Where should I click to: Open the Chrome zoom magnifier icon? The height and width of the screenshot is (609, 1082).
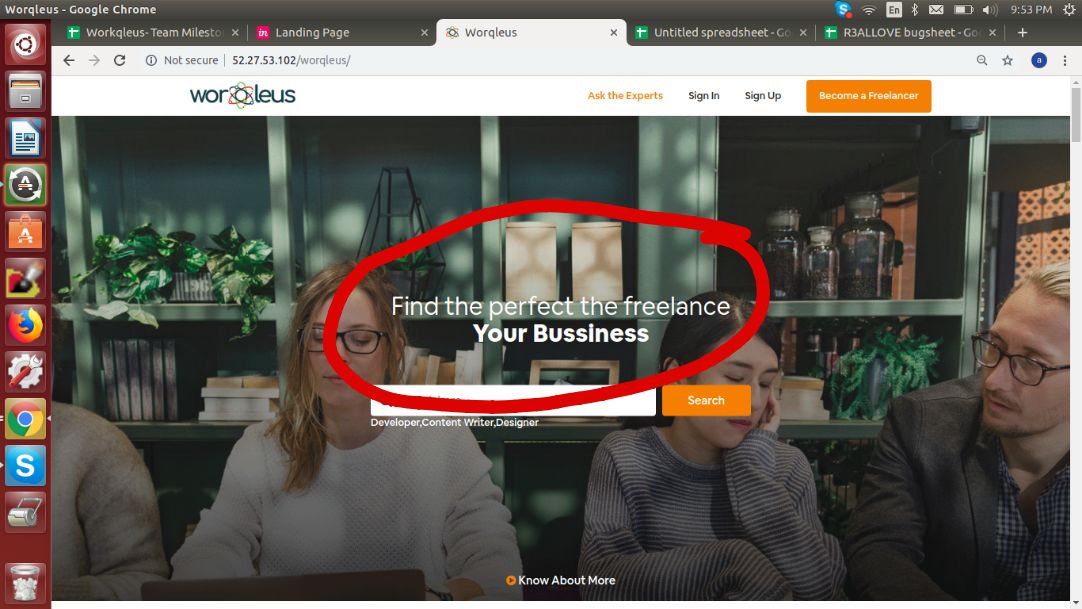[x=982, y=60]
